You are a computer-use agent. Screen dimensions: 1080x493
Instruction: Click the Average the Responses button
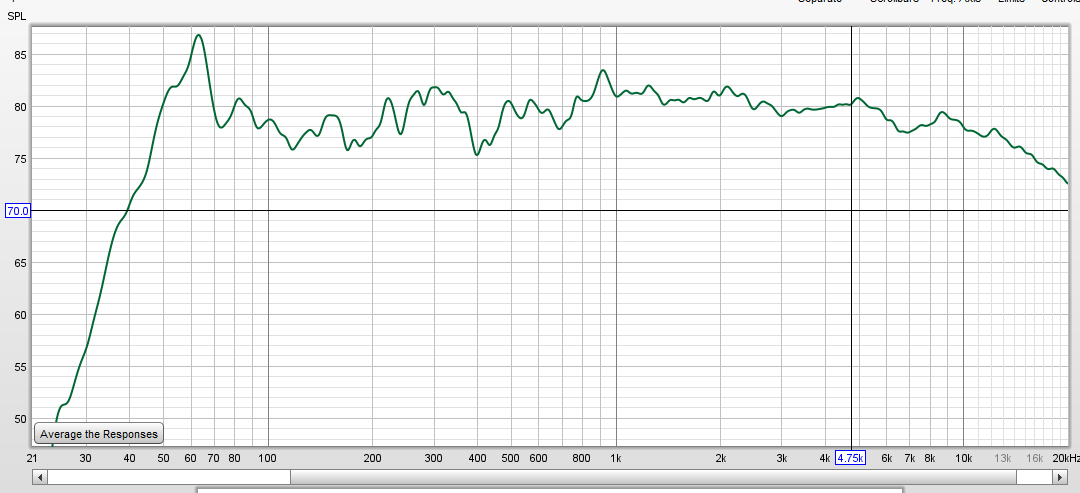[x=98, y=434]
